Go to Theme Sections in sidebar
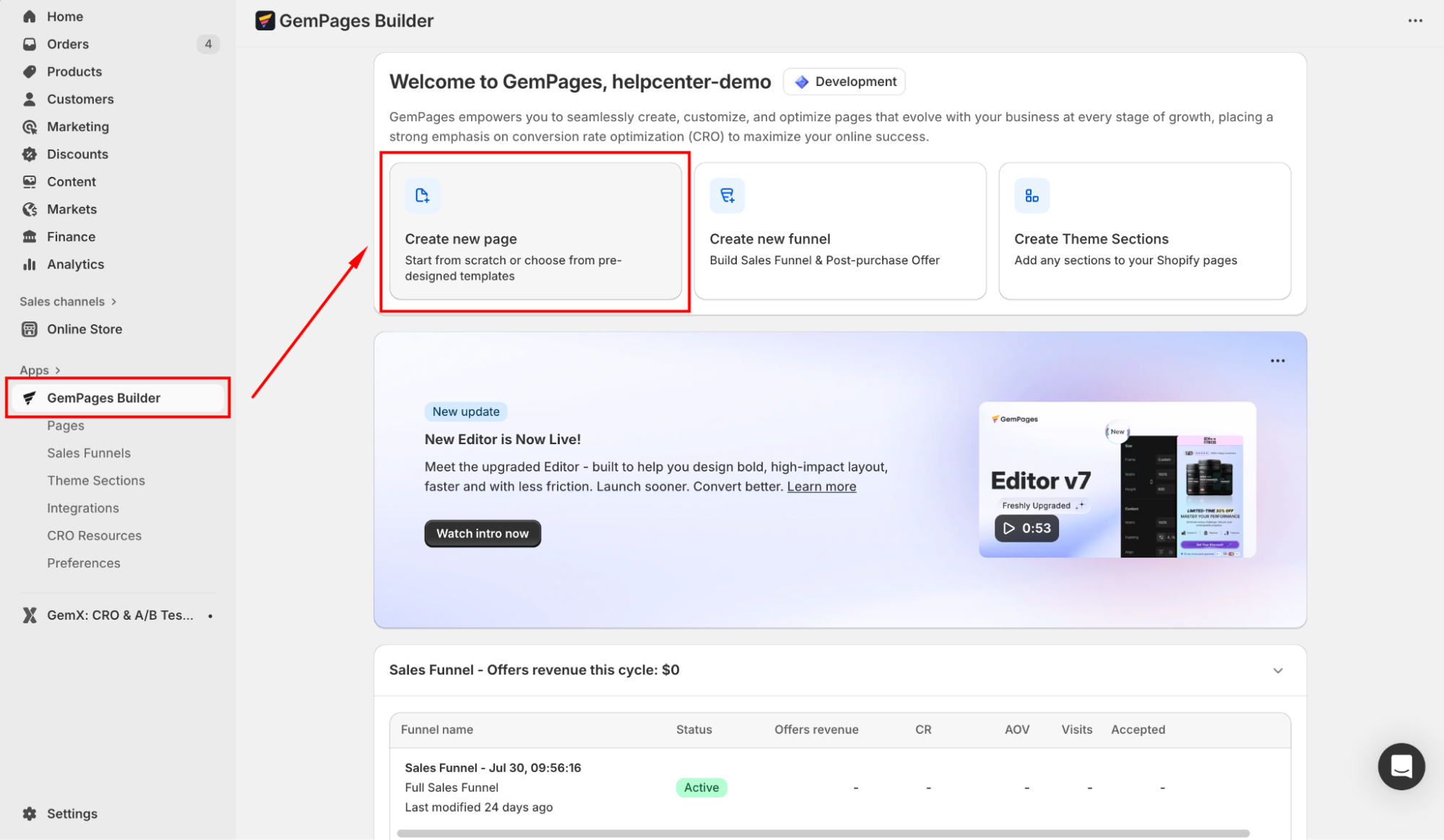The width and height of the screenshot is (1444, 840). pos(96,480)
